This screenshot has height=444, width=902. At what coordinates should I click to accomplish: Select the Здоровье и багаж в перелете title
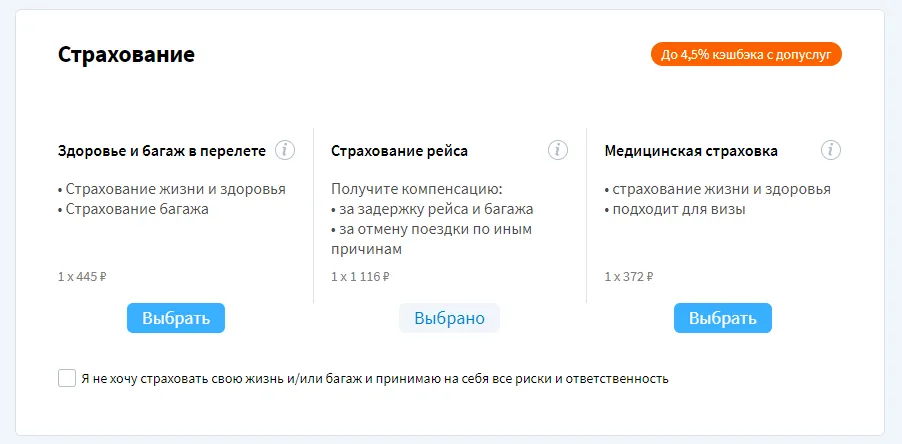(x=162, y=151)
